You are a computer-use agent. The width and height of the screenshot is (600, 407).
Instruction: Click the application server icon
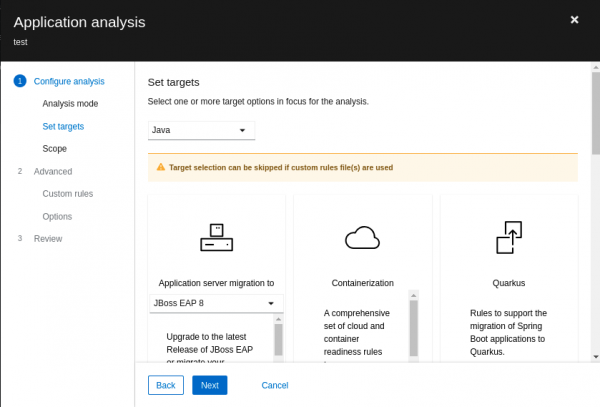[x=216, y=237]
